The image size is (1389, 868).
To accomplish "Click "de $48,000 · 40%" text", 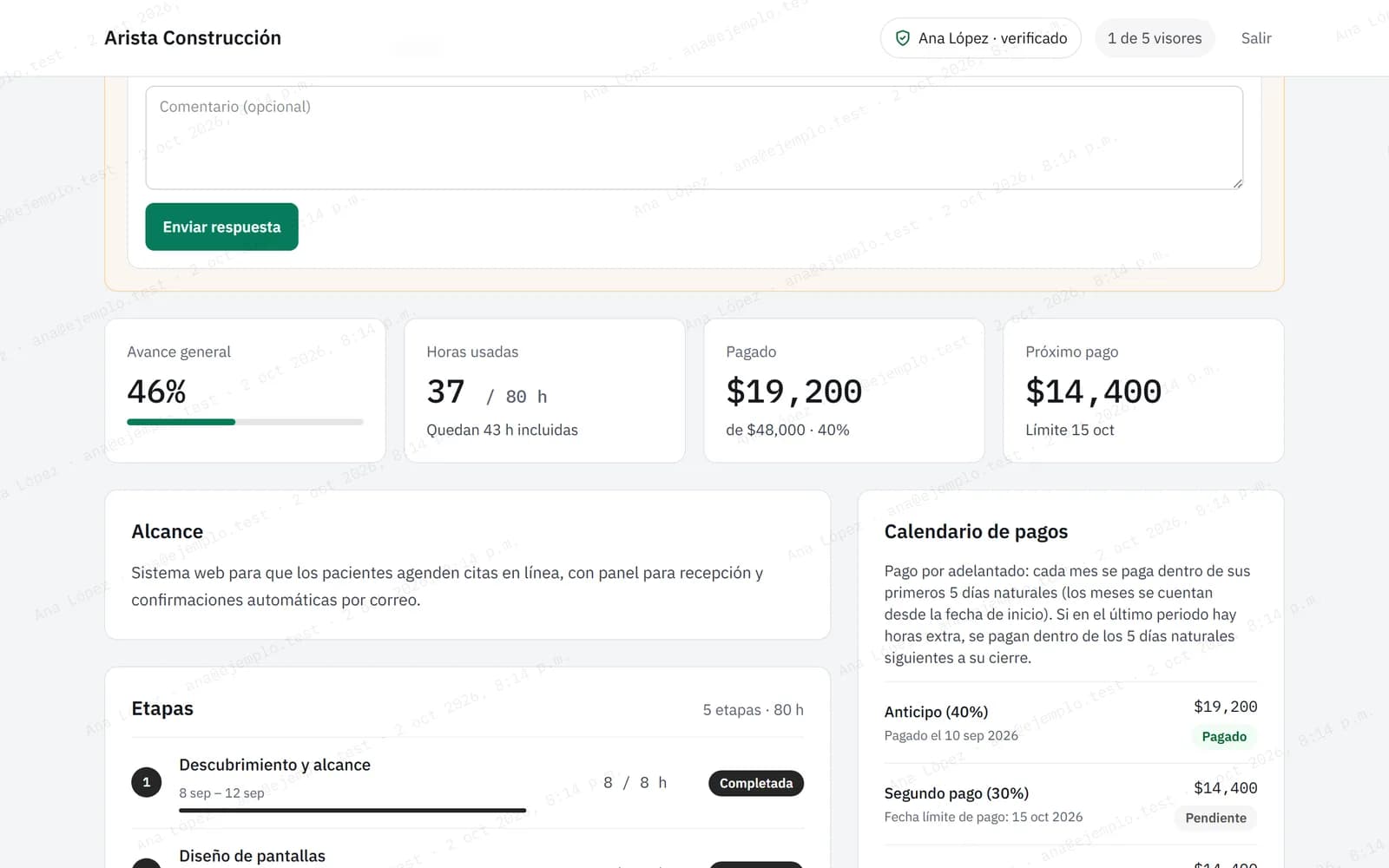I will point(787,430).
